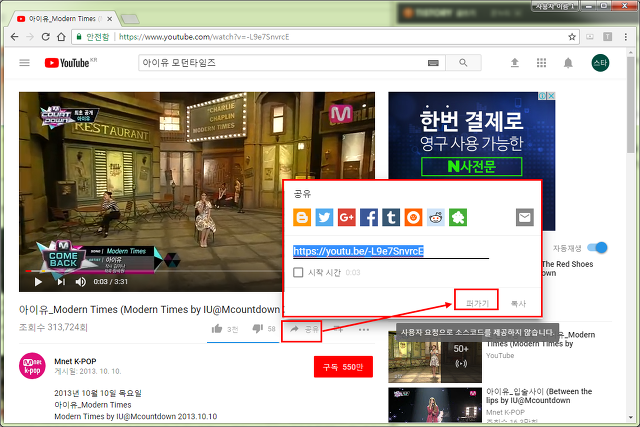Open a new browser tab
The height and width of the screenshot is (427, 640).
130,19
